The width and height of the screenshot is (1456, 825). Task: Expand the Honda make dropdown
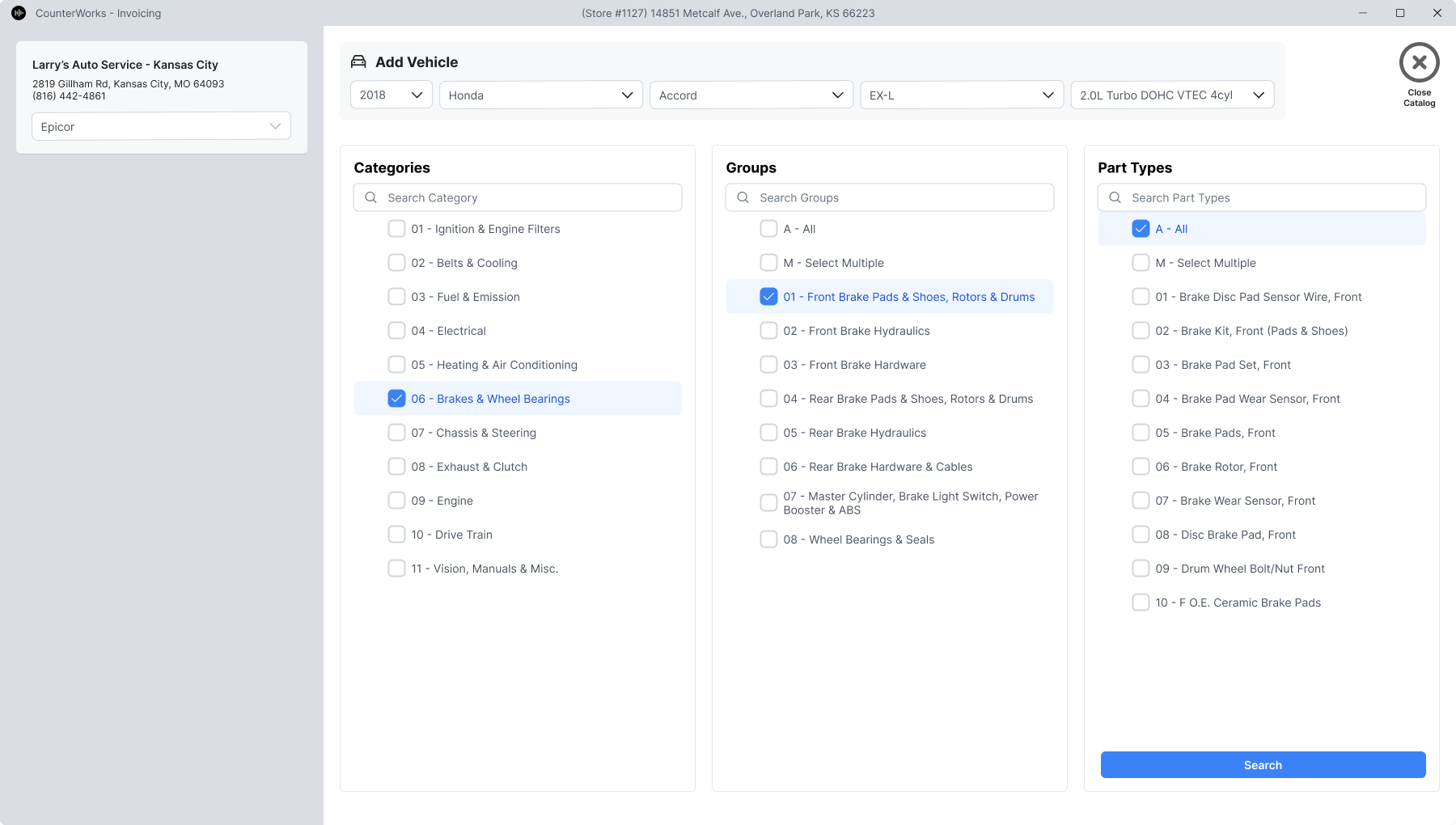(x=540, y=95)
